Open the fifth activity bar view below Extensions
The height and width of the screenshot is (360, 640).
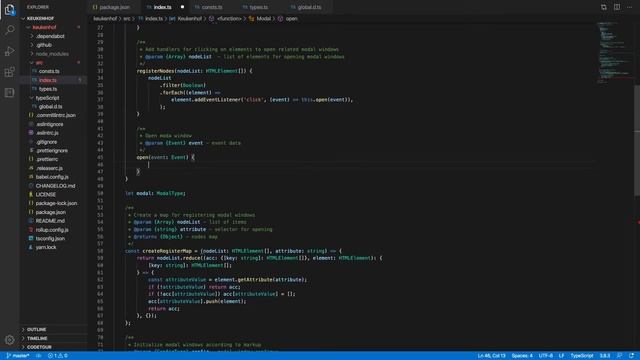point(9,93)
